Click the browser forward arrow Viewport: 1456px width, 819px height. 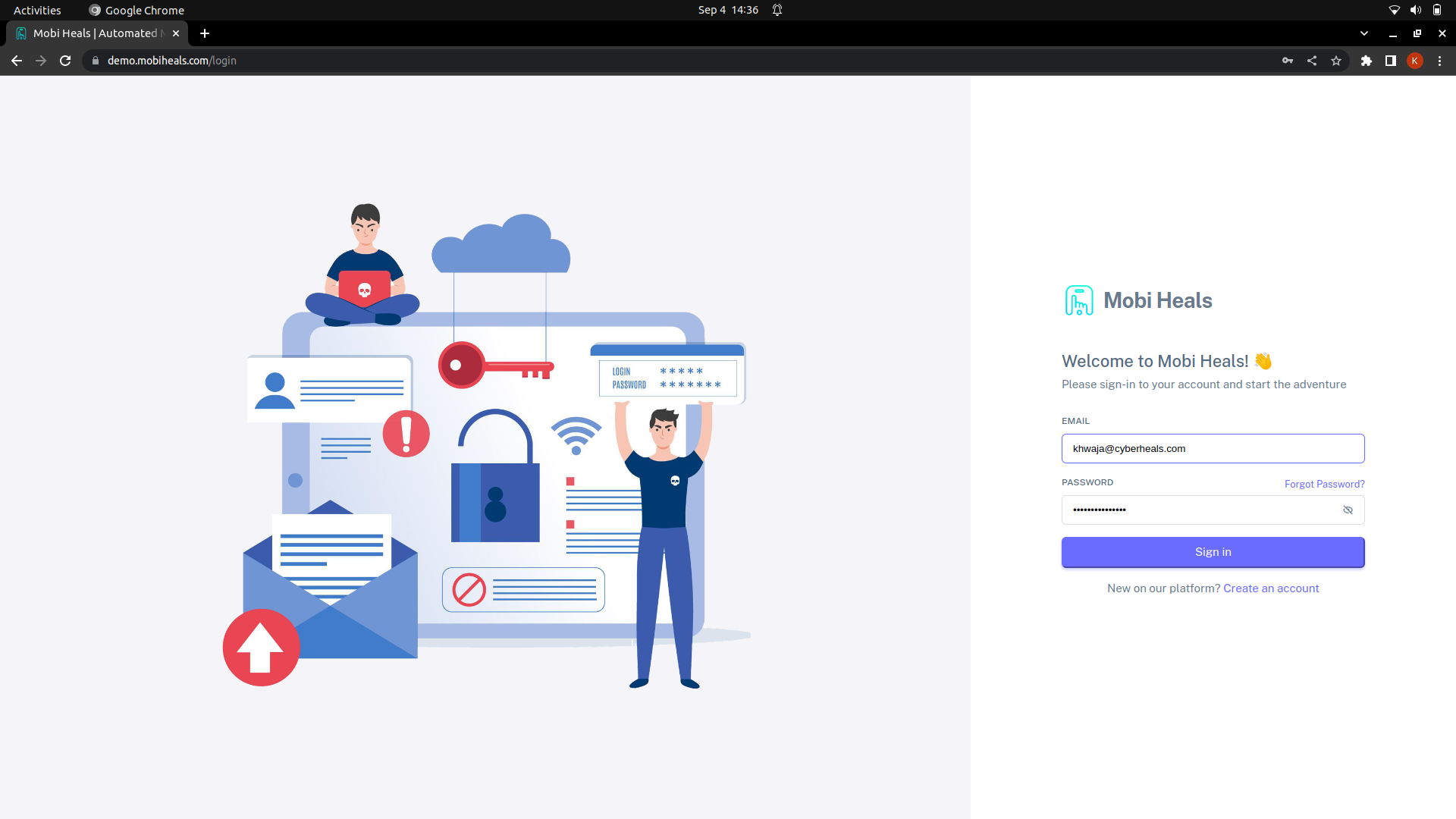pos(41,61)
